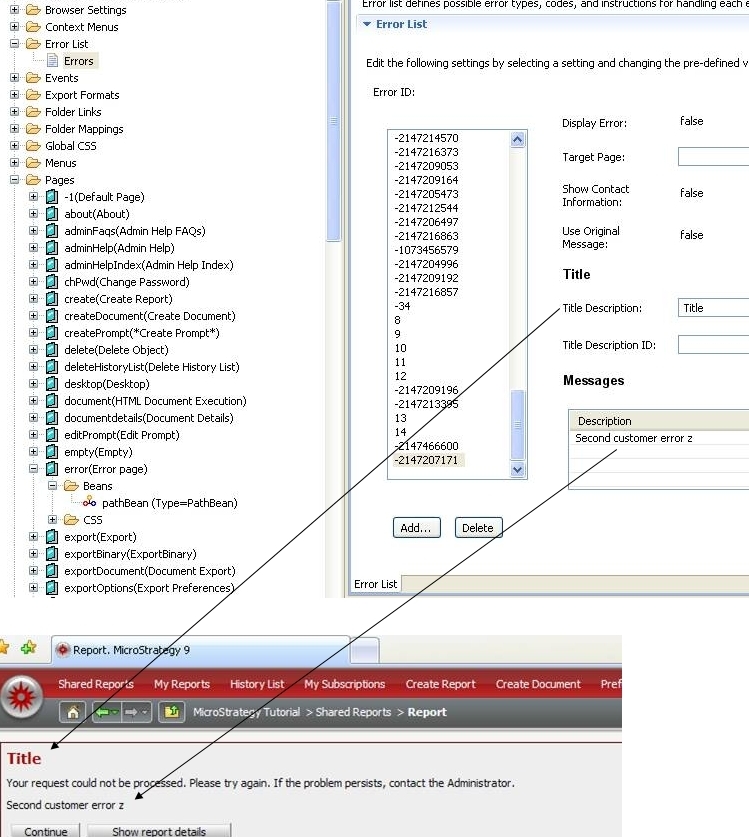Click the export(Export) page icon
Image resolution: width=749 pixels, height=837 pixels.
coord(52,537)
